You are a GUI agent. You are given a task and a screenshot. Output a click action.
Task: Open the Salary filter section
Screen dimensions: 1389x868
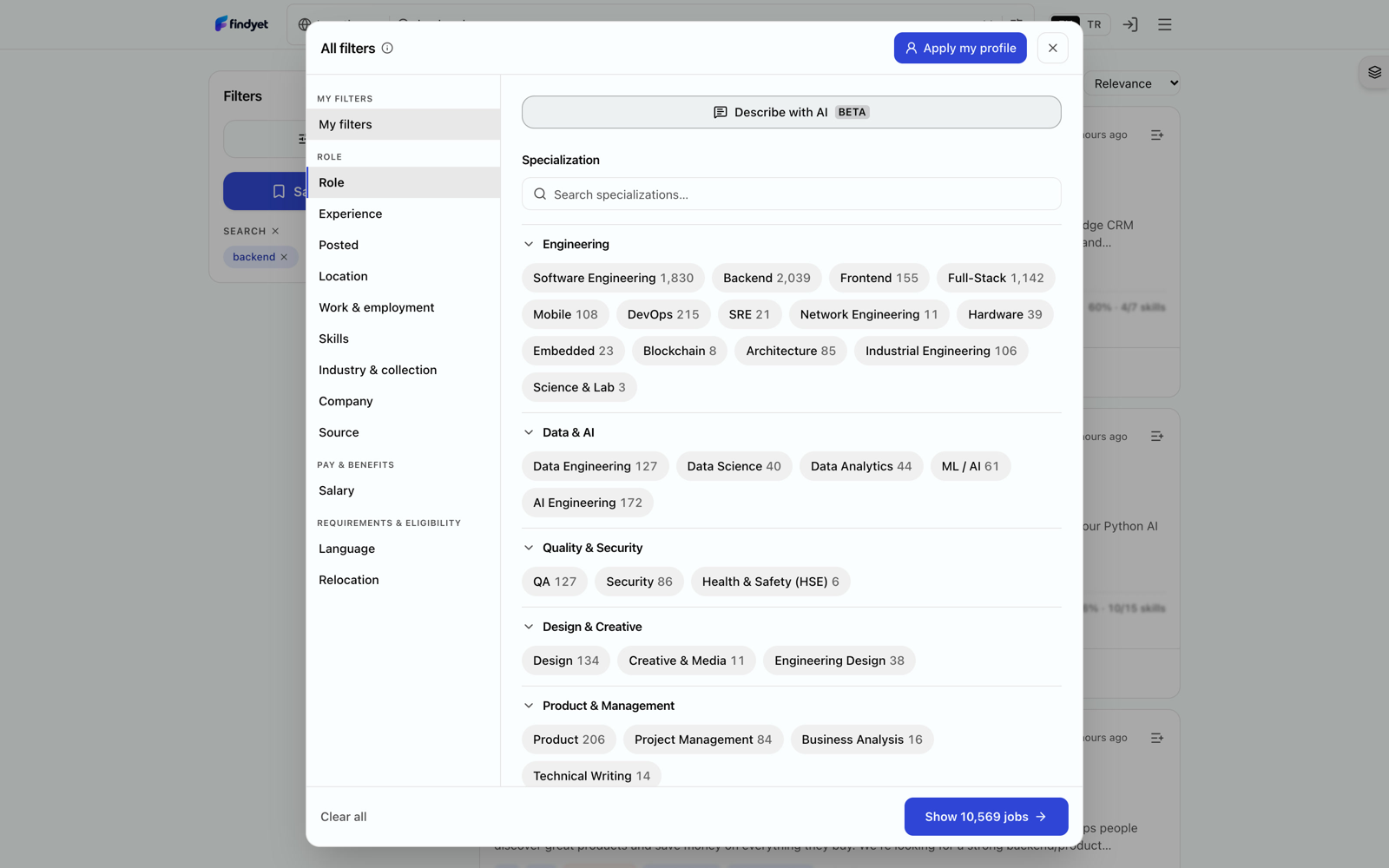pyautogui.click(x=403, y=490)
